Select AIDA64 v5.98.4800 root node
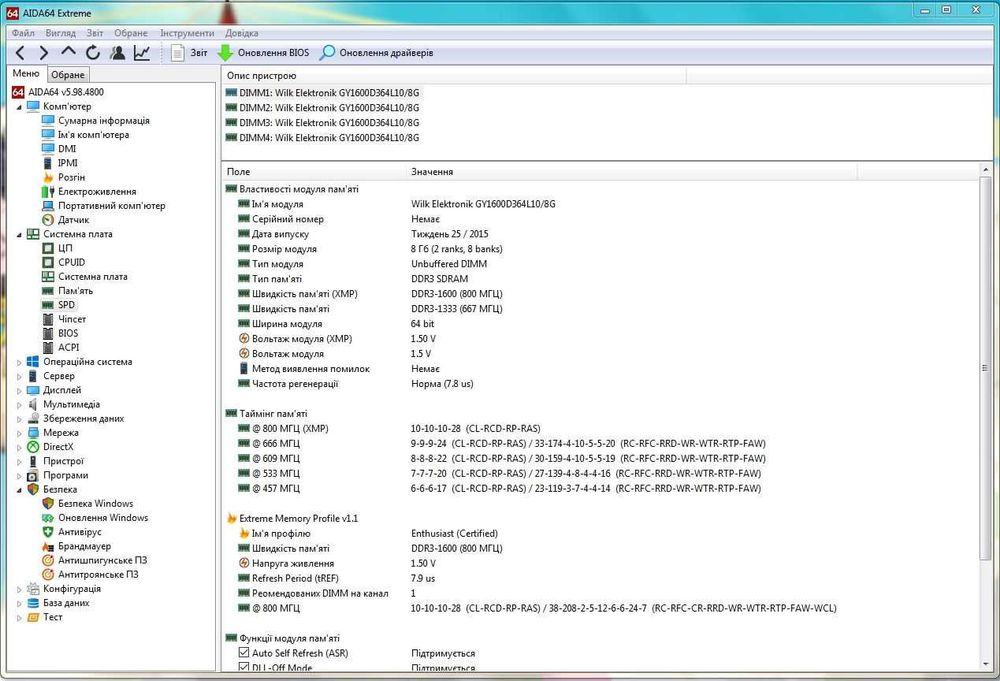The width and height of the screenshot is (1000, 681). pyautogui.click(x=57, y=92)
